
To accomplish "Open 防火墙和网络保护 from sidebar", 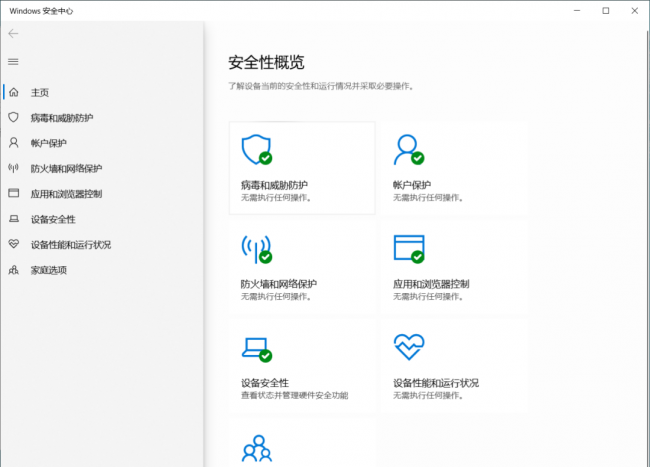I will (x=66, y=168).
